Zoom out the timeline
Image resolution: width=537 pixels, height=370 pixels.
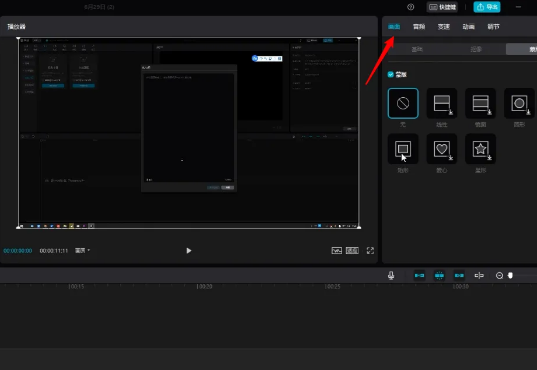[499, 275]
